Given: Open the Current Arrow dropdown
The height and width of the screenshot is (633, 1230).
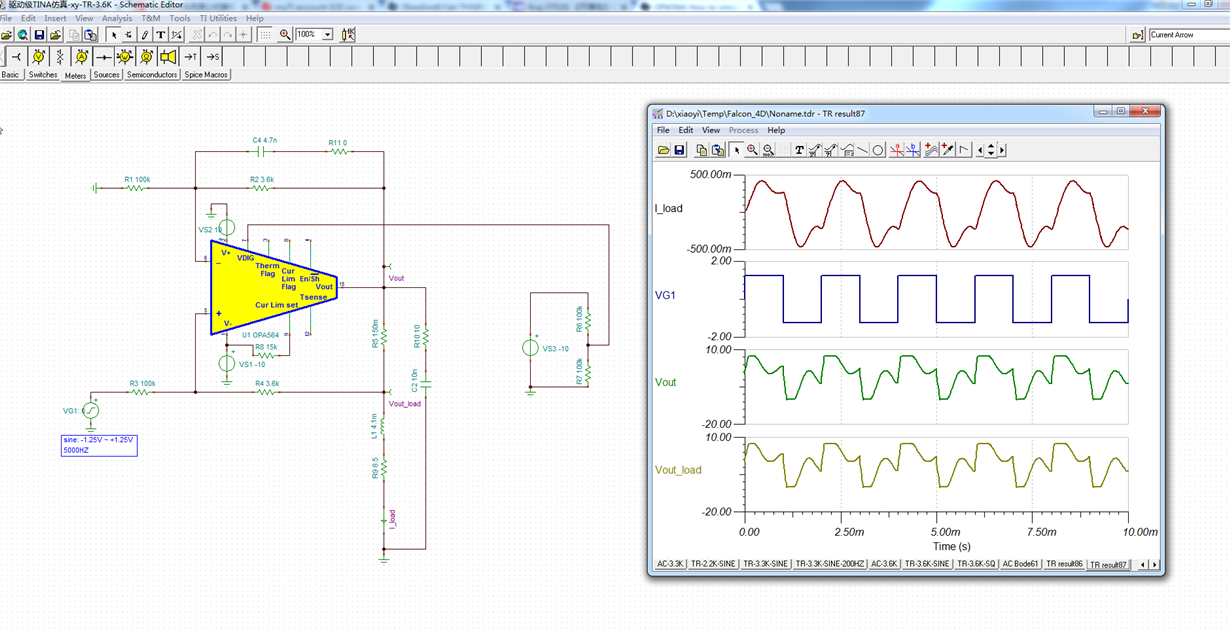Looking at the screenshot, I should (1188, 35).
